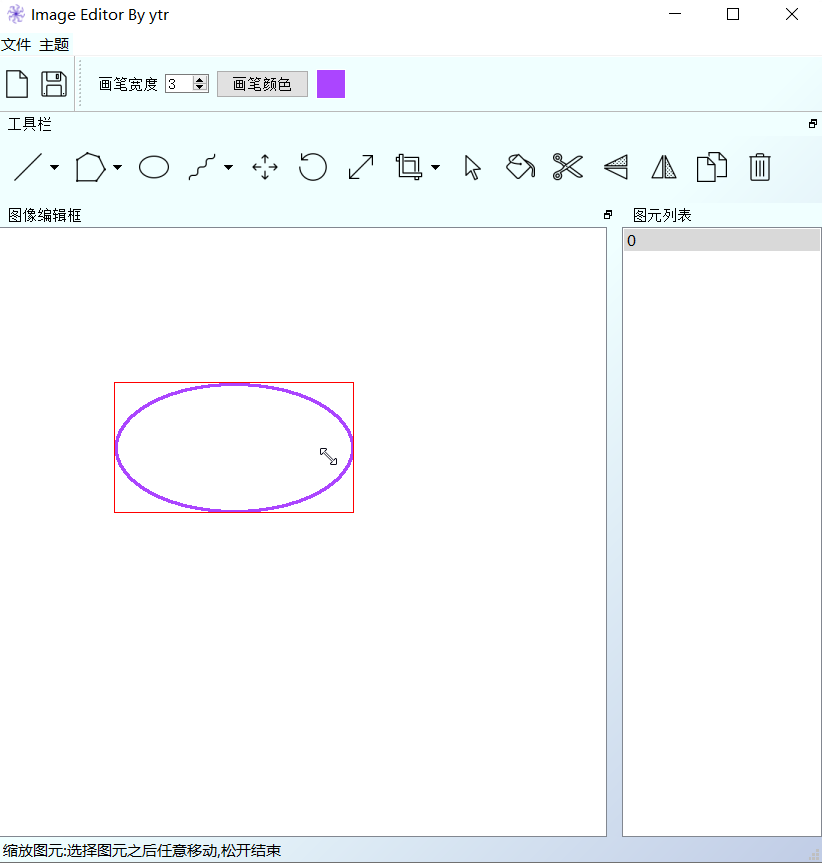
Task: Click the 画笔宽度 value field
Action: point(179,84)
